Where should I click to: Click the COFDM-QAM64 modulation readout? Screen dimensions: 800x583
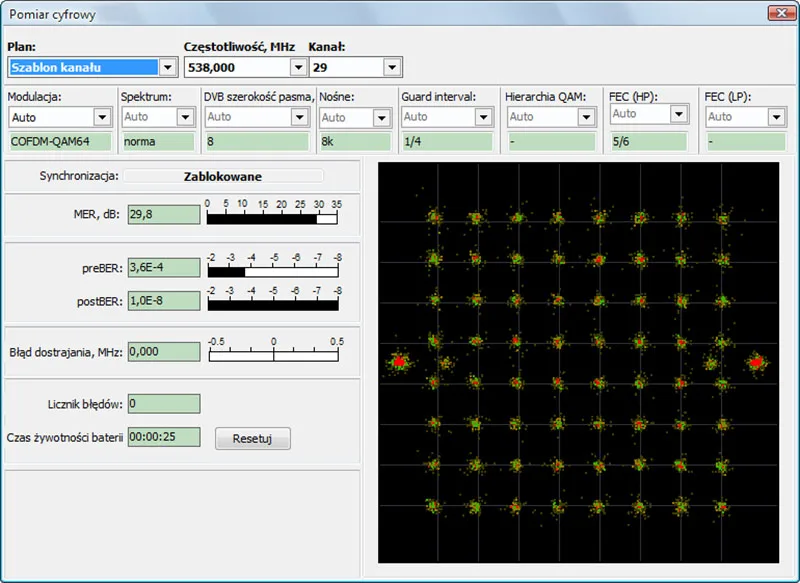60,141
